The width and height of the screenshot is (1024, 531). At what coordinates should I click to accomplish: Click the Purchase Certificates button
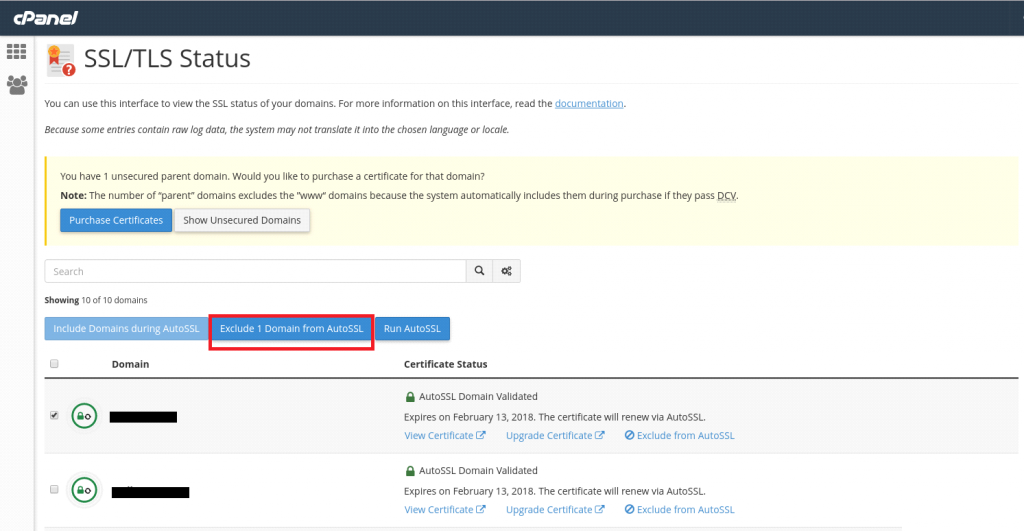click(116, 220)
